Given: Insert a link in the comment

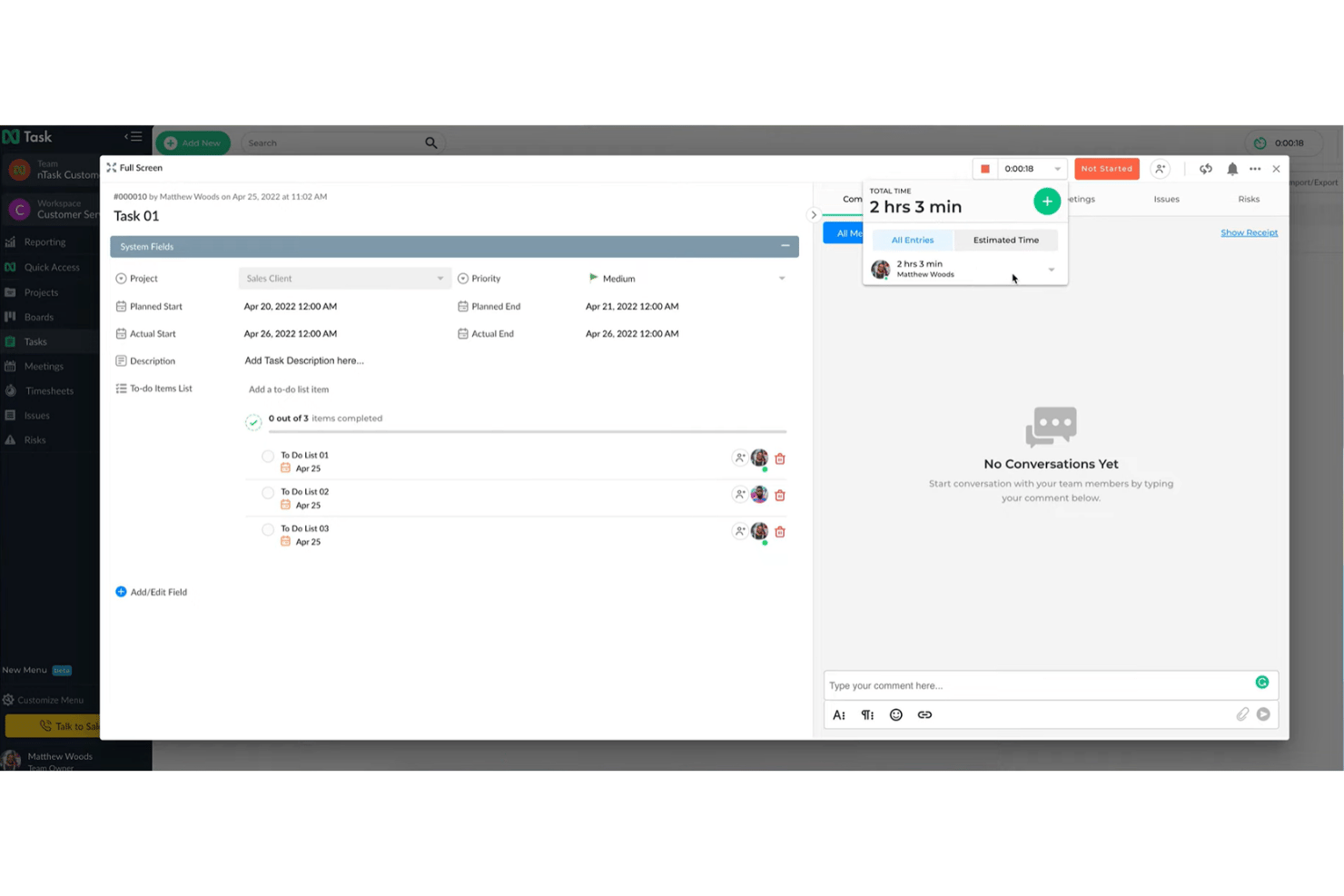Looking at the screenshot, I should tap(924, 715).
